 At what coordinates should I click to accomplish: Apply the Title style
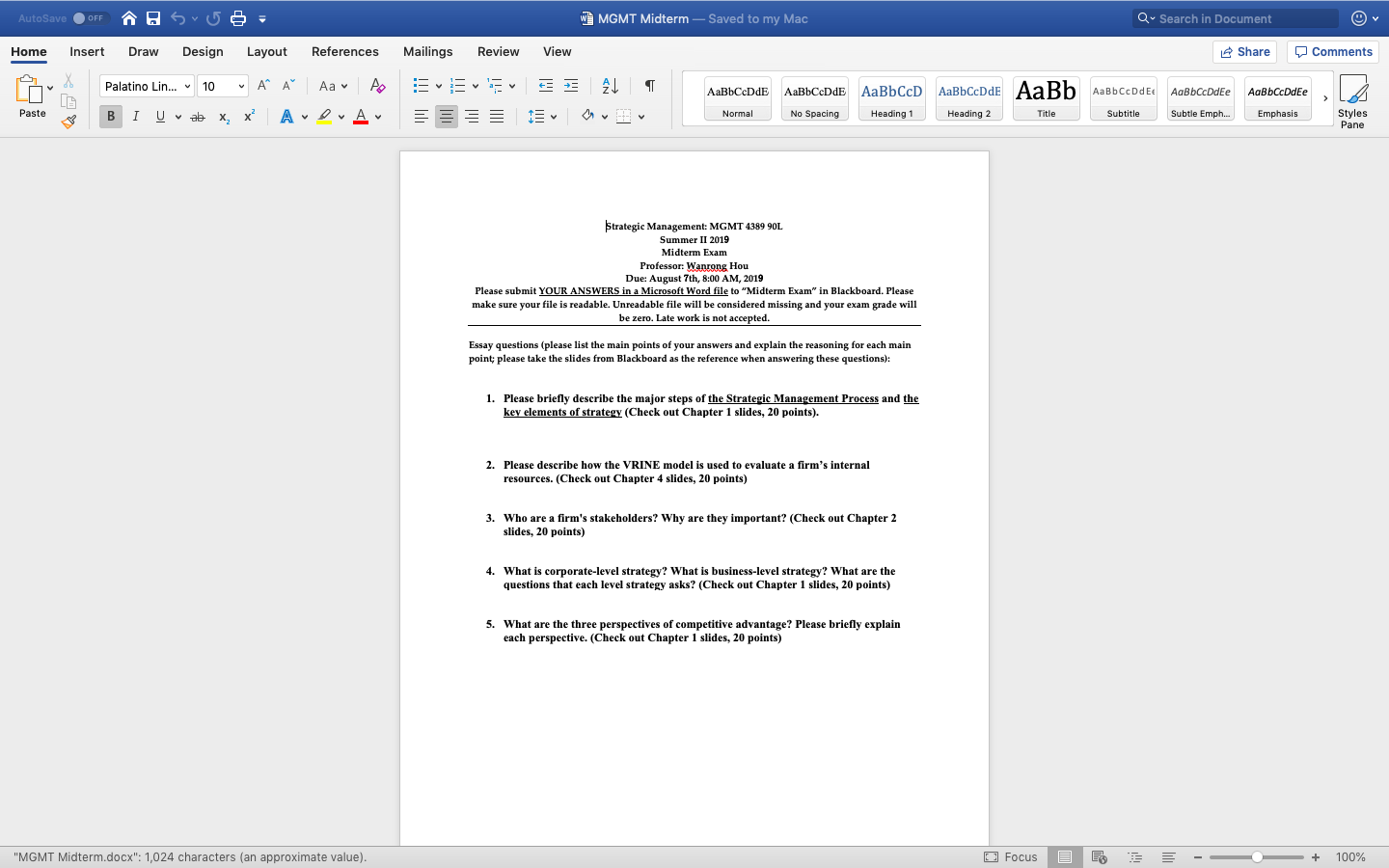1047,98
